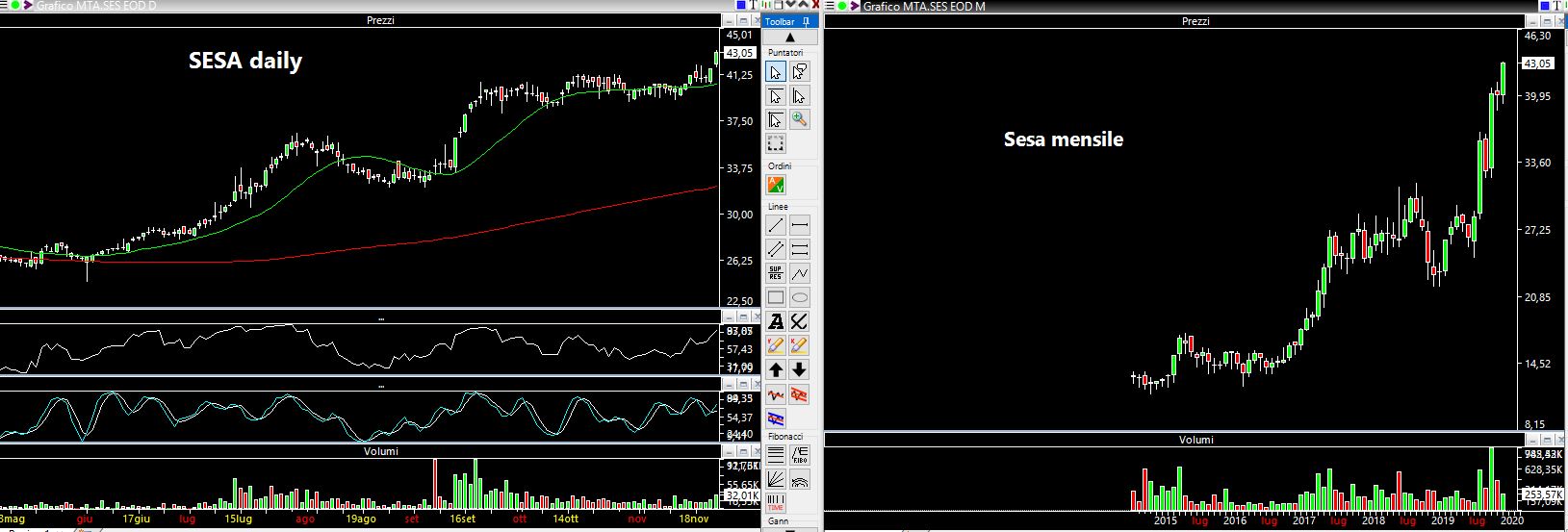Pick the horizontal line drawing tool
Image resolution: width=1568 pixels, height=532 pixels.
pyautogui.click(x=799, y=225)
